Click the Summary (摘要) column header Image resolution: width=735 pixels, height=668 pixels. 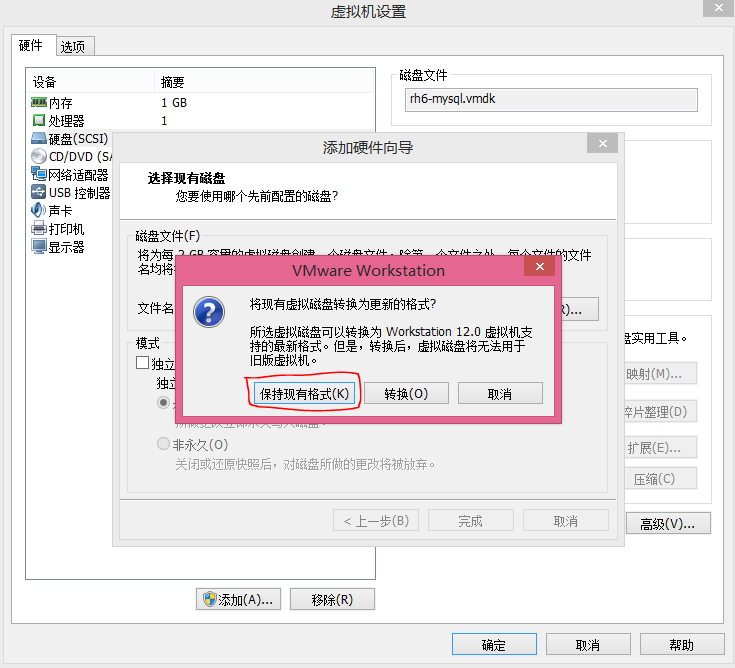(x=264, y=82)
